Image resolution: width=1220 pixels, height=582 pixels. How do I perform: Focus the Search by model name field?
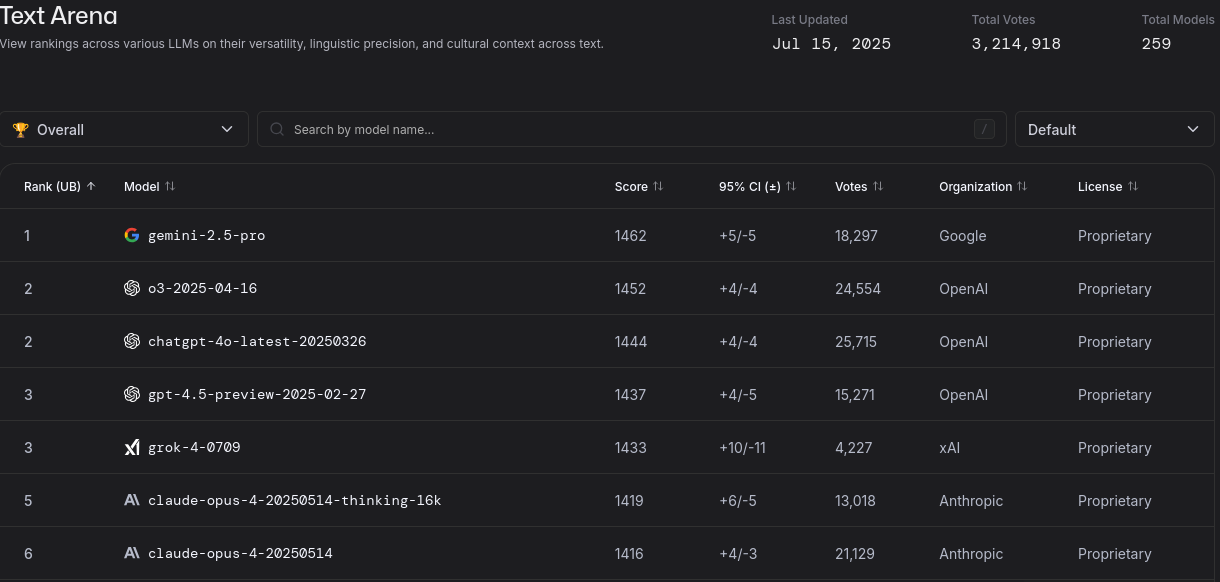[x=620, y=130]
